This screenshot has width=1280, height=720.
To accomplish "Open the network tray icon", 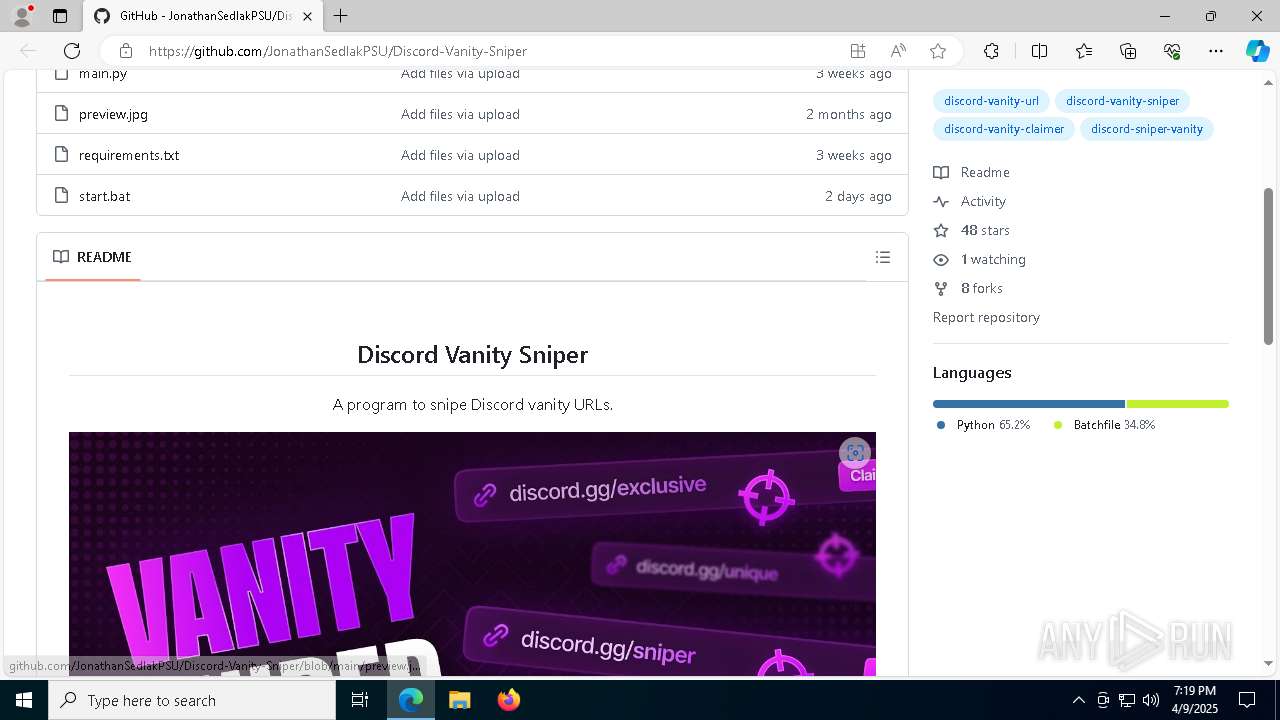I will tap(1126, 700).
